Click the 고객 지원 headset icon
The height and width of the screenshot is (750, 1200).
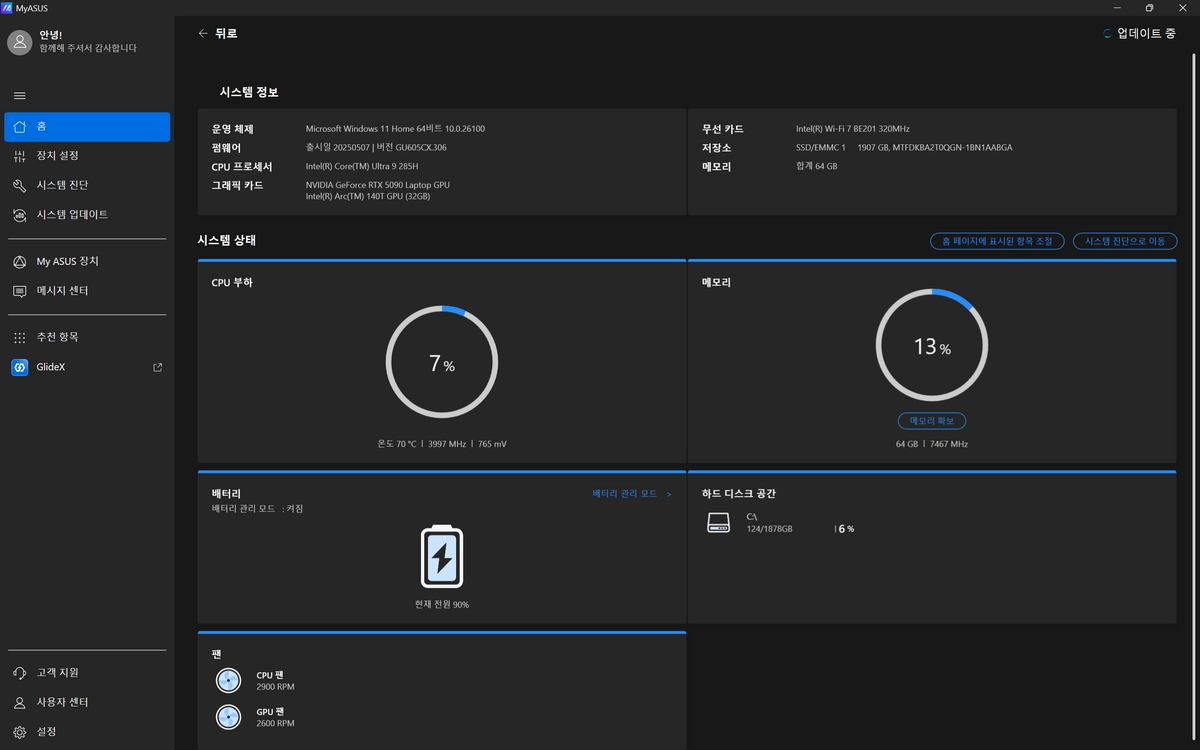pos(19,673)
